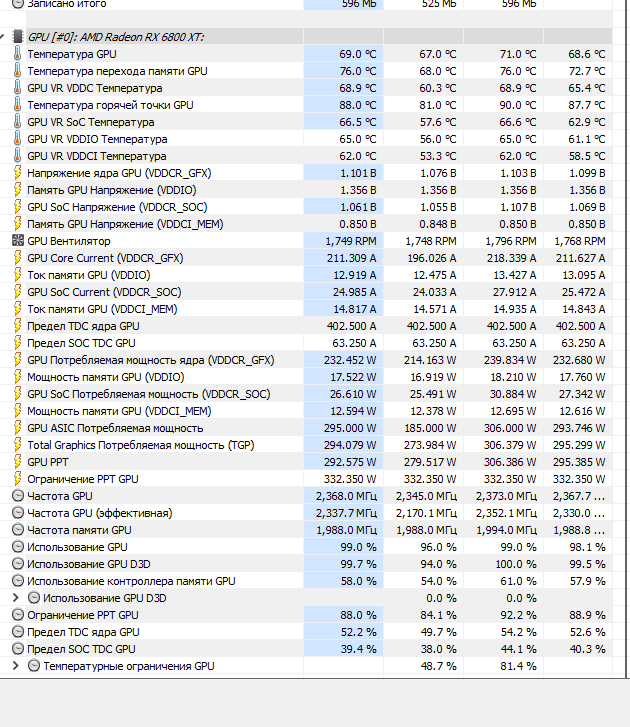Select GPU Вентилятор current value 1,749 RPM

(350, 241)
